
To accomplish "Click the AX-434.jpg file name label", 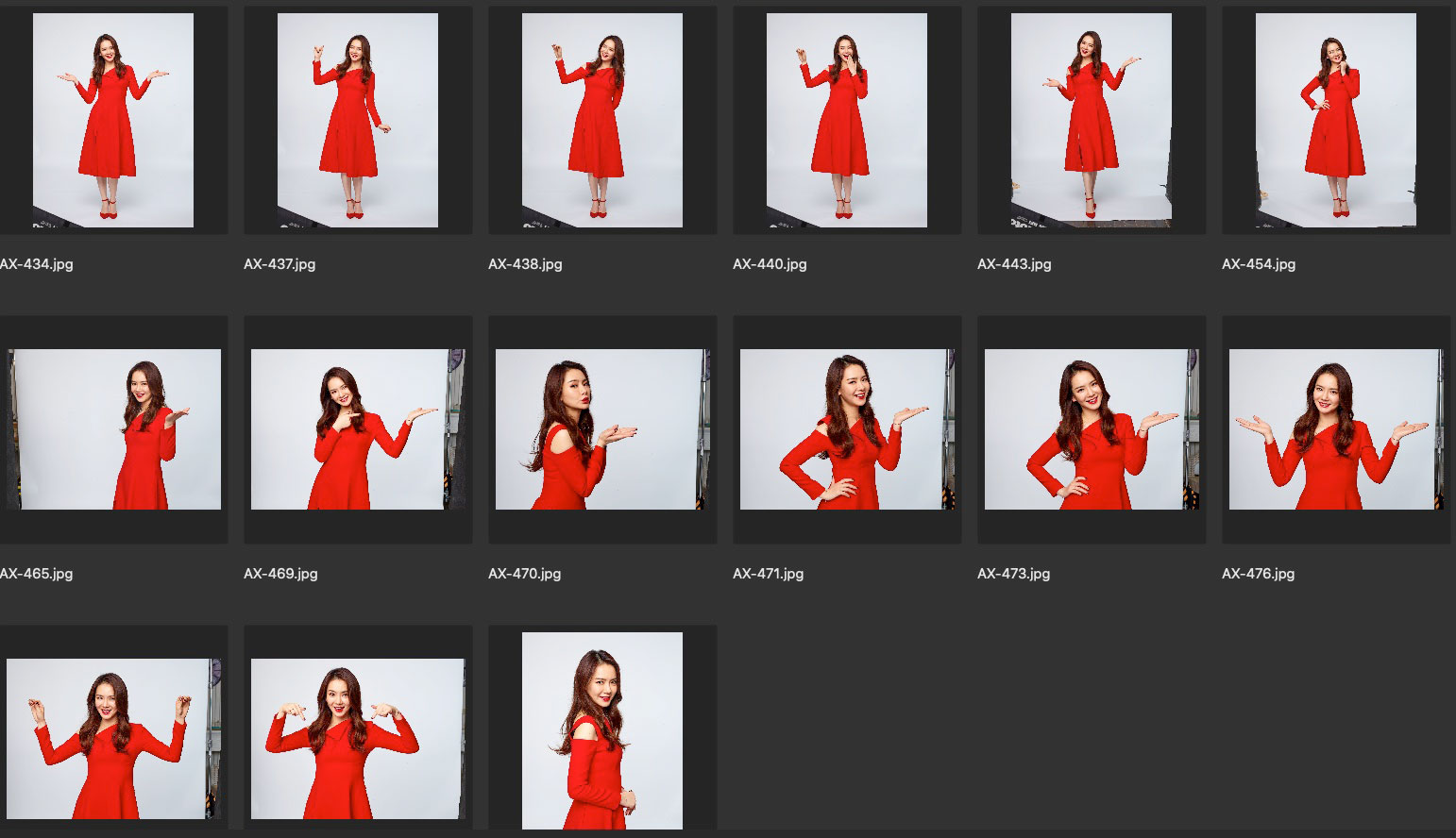I will 37,264.
